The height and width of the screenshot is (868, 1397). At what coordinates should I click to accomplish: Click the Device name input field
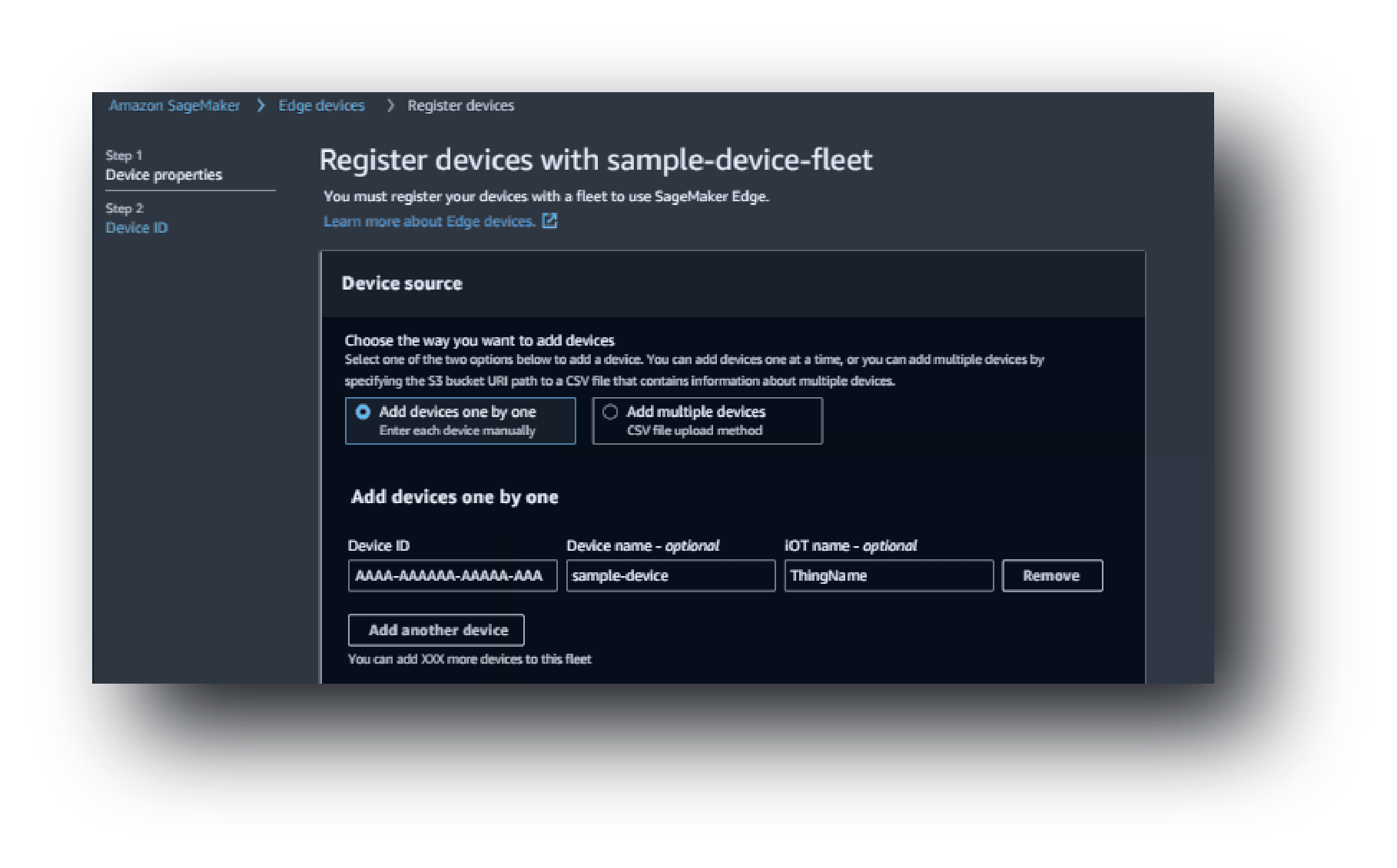671,575
